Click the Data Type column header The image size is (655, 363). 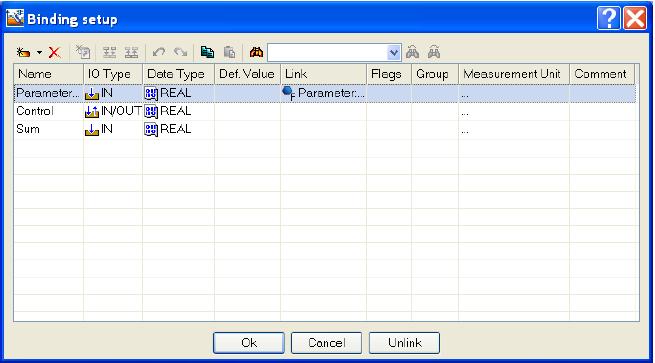coord(178,74)
